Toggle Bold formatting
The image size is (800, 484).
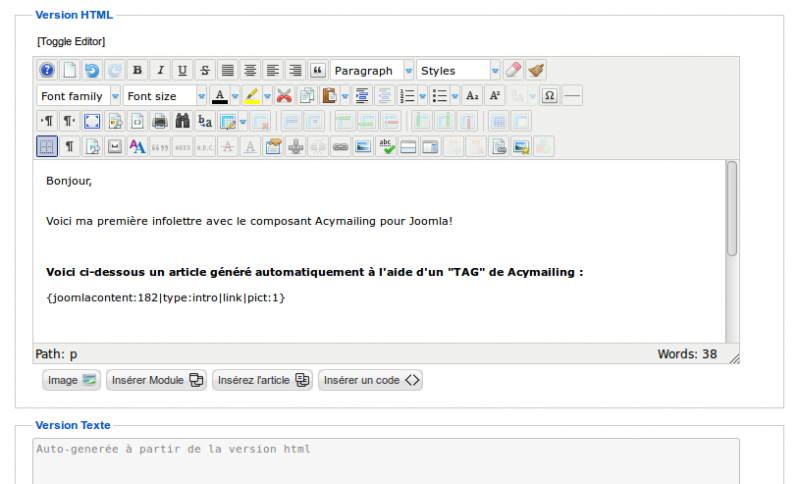137,70
